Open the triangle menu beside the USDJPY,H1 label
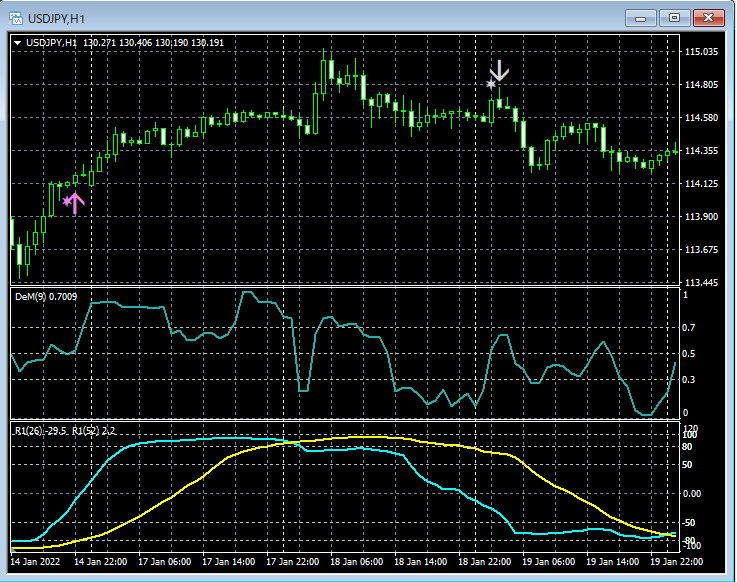This screenshot has width=737, height=582. coord(19,43)
